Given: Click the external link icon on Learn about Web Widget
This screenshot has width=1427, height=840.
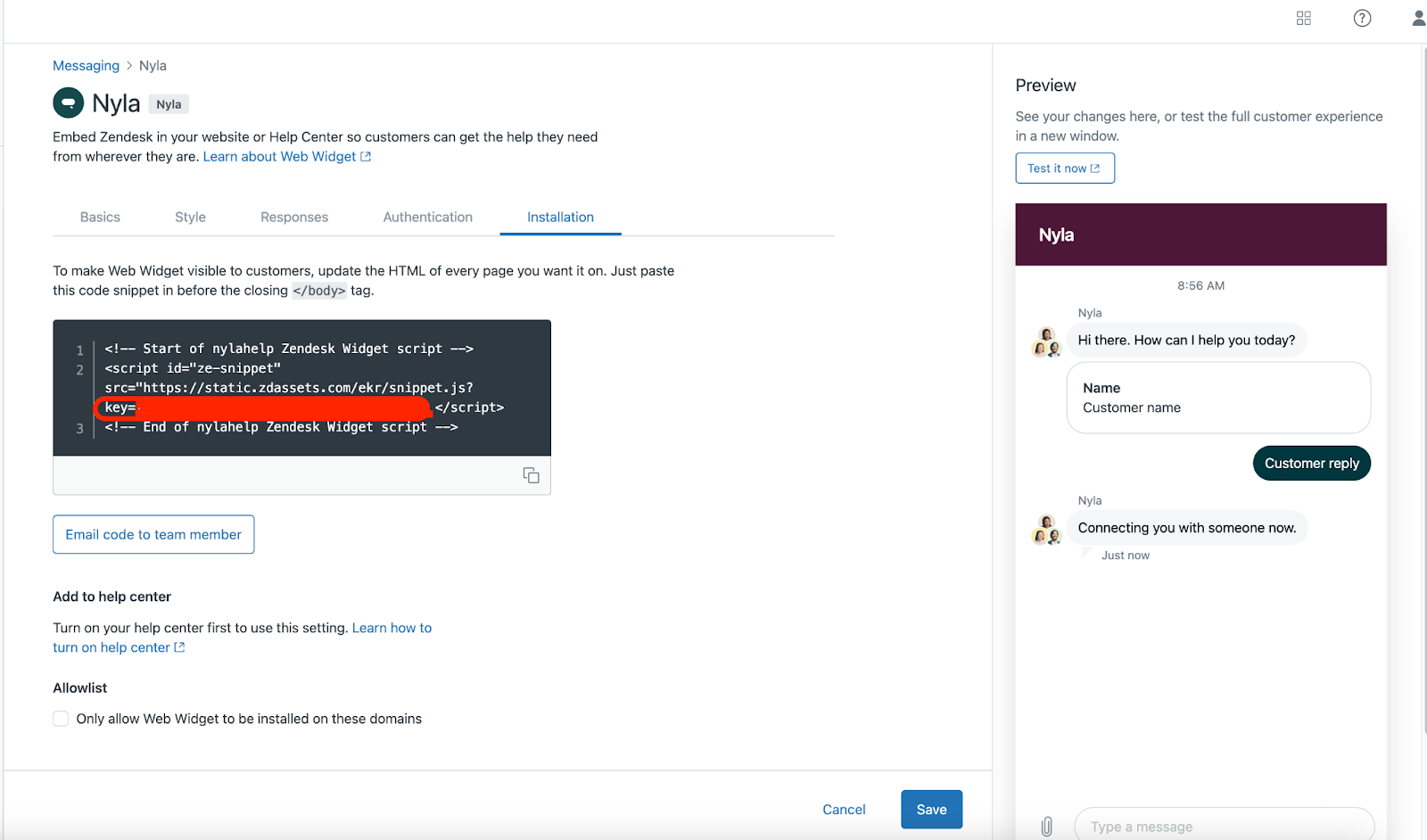Looking at the screenshot, I should pyautogui.click(x=365, y=156).
